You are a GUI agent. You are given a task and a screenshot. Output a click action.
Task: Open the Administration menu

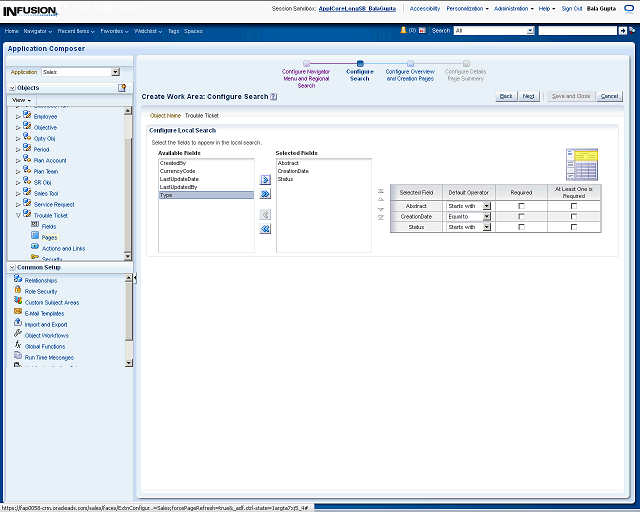(513, 8)
